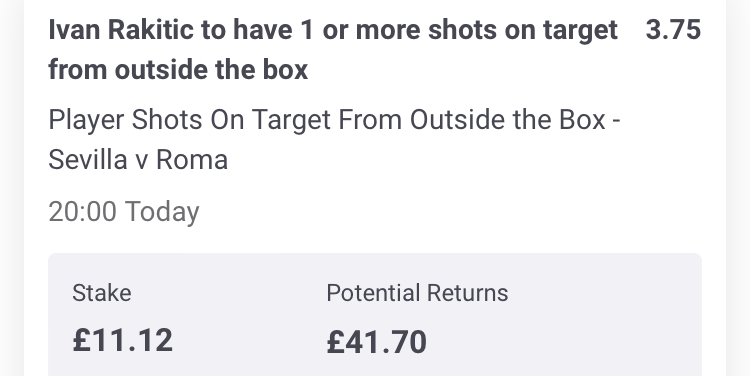The width and height of the screenshot is (750, 376).
Task: Click the team name 'Sevilla'
Action: pyautogui.click(x=88, y=160)
